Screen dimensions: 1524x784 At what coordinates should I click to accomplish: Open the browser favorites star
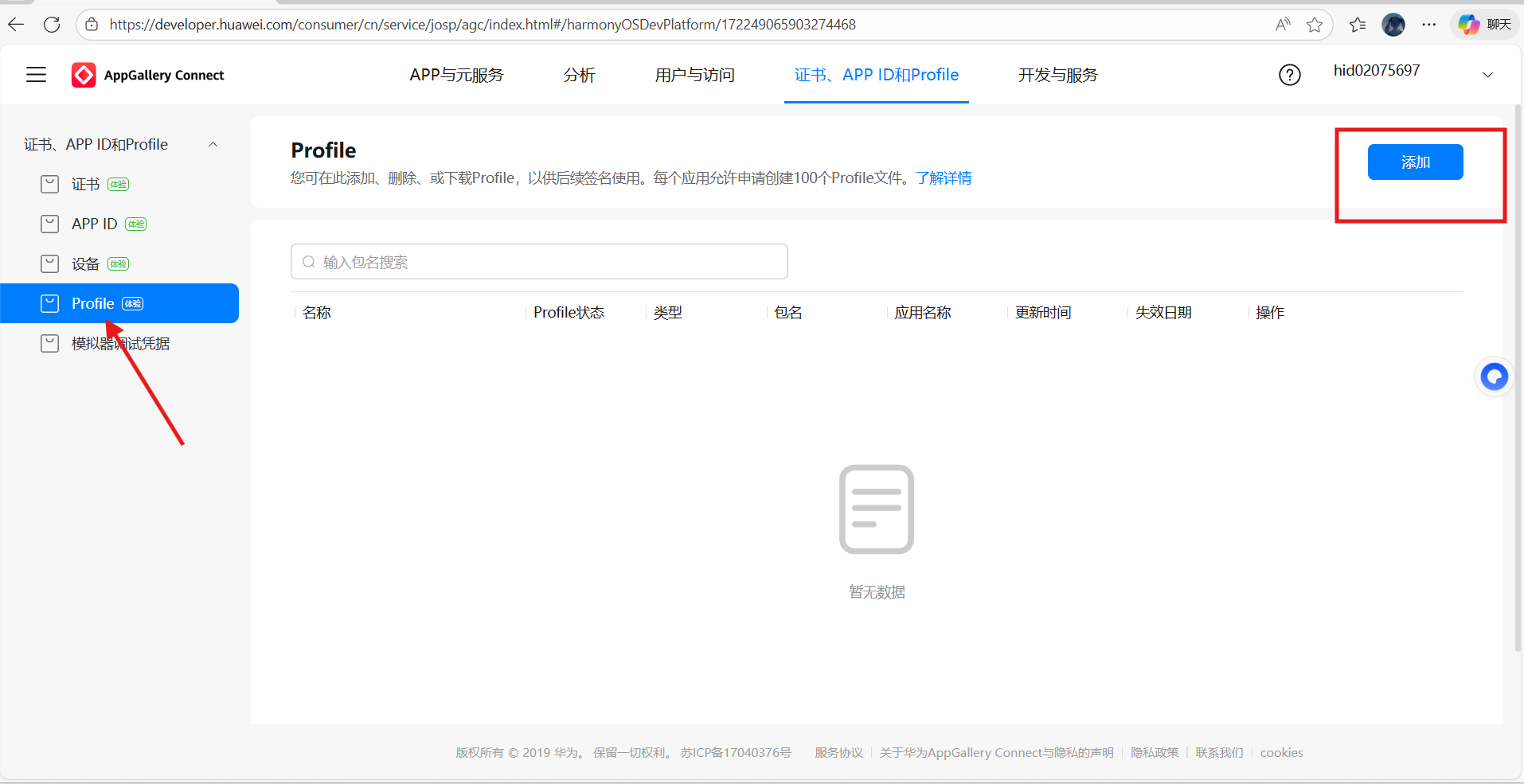(1315, 24)
